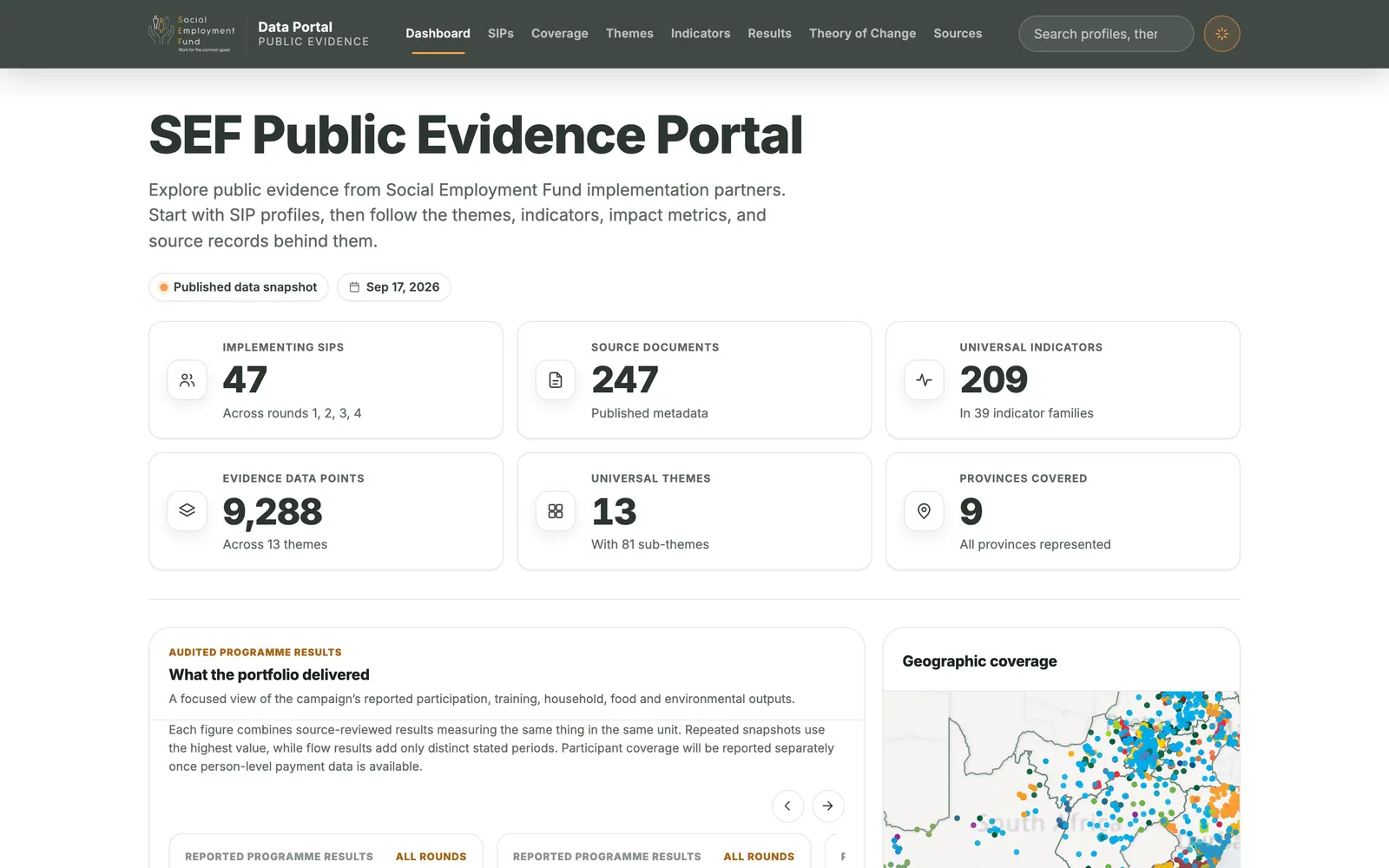Open the Evidence Data Points 9,288 card
The width and height of the screenshot is (1389, 868).
tap(326, 511)
